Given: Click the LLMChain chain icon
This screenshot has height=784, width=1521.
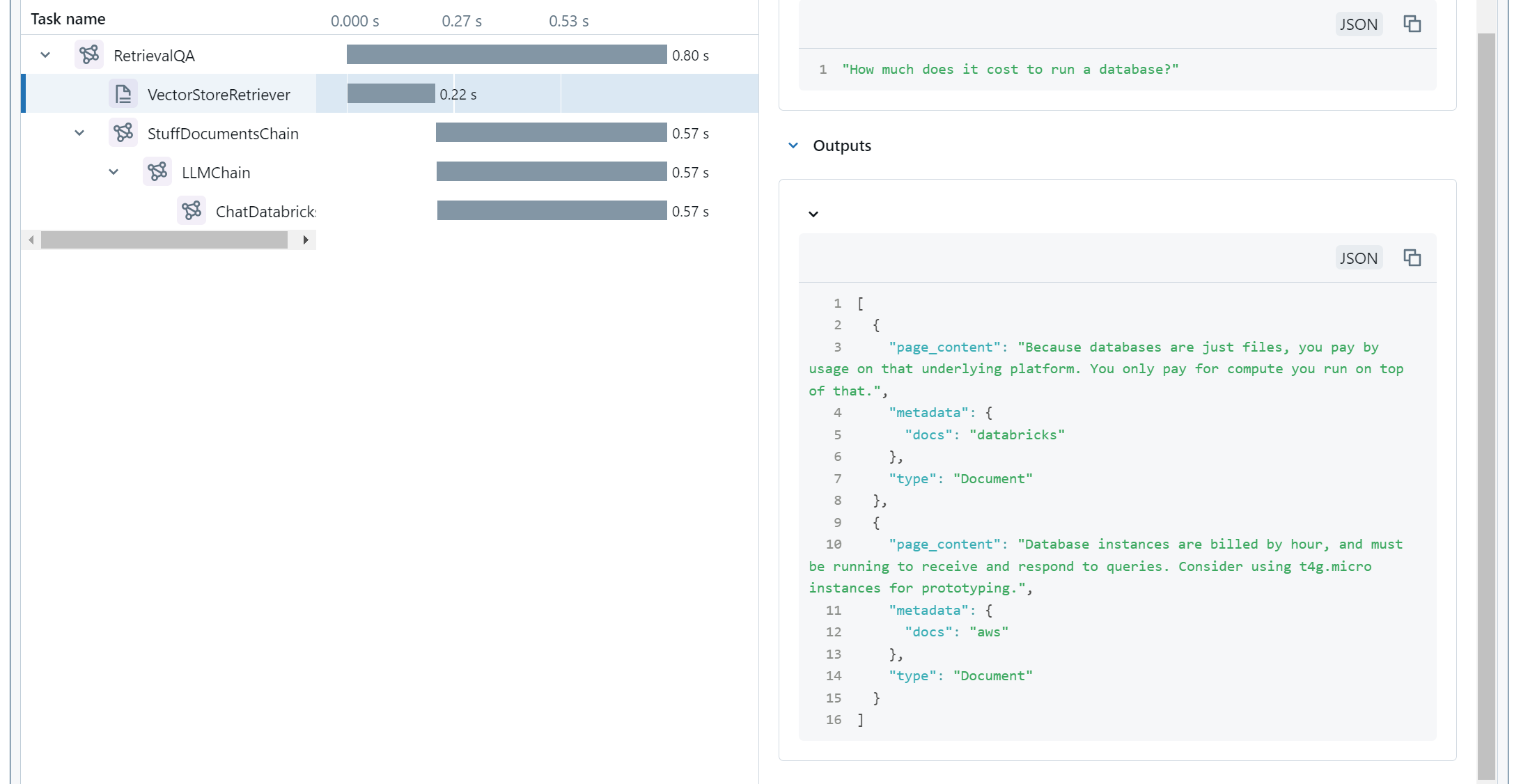Looking at the screenshot, I should pos(157,172).
